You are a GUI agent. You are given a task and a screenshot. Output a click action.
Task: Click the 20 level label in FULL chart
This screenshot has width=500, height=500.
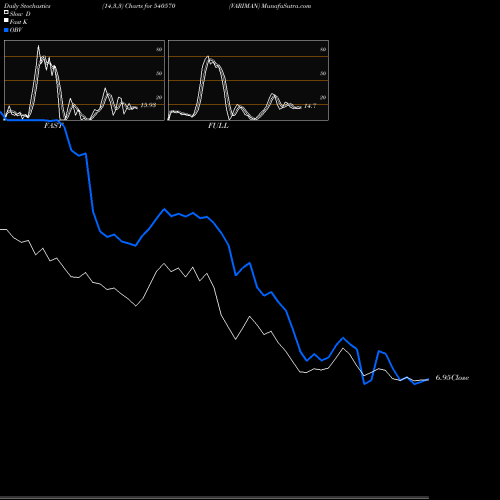(x=323, y=97)
